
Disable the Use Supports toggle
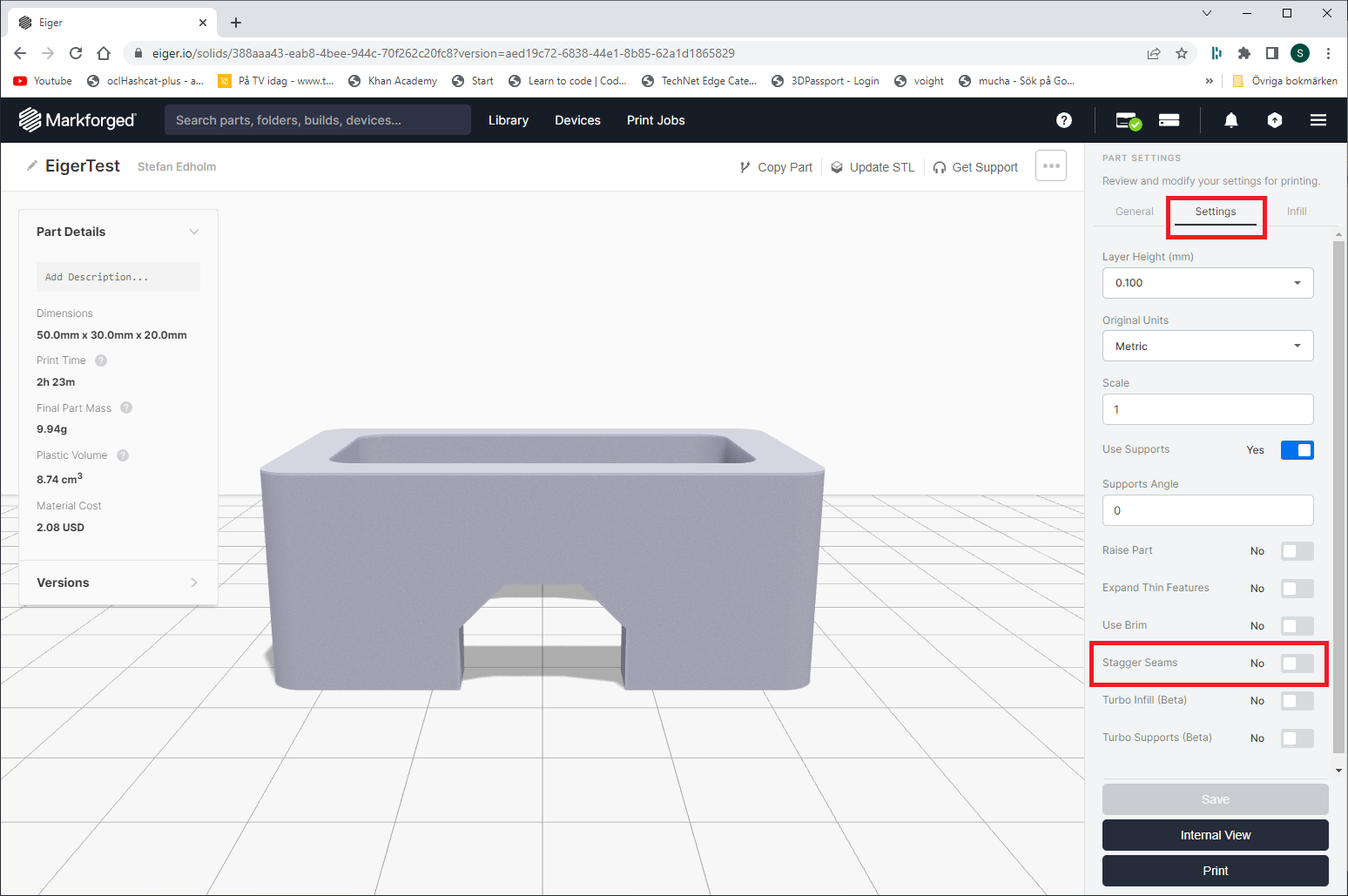pyautogui.click(x=1296, y=450)
